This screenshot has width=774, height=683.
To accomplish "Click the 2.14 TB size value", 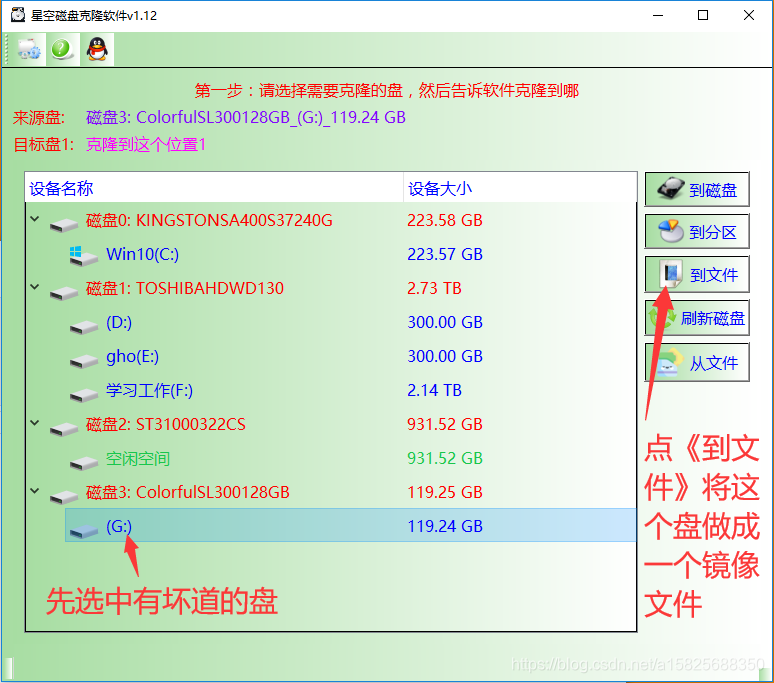I will [x=434, y=390].
